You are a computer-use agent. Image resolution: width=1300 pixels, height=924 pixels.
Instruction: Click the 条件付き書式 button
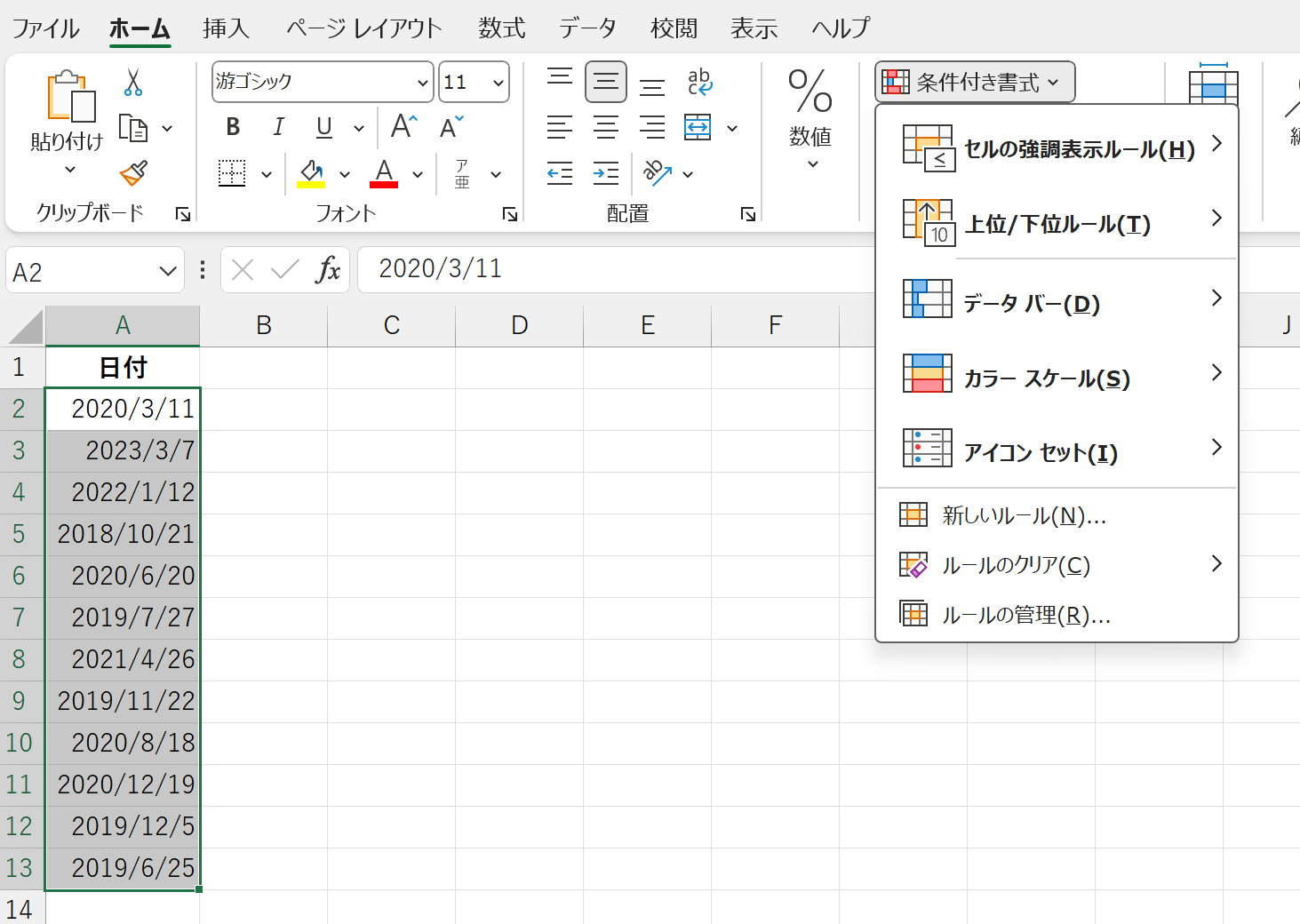pyautogui.click(x=975, y=83)
